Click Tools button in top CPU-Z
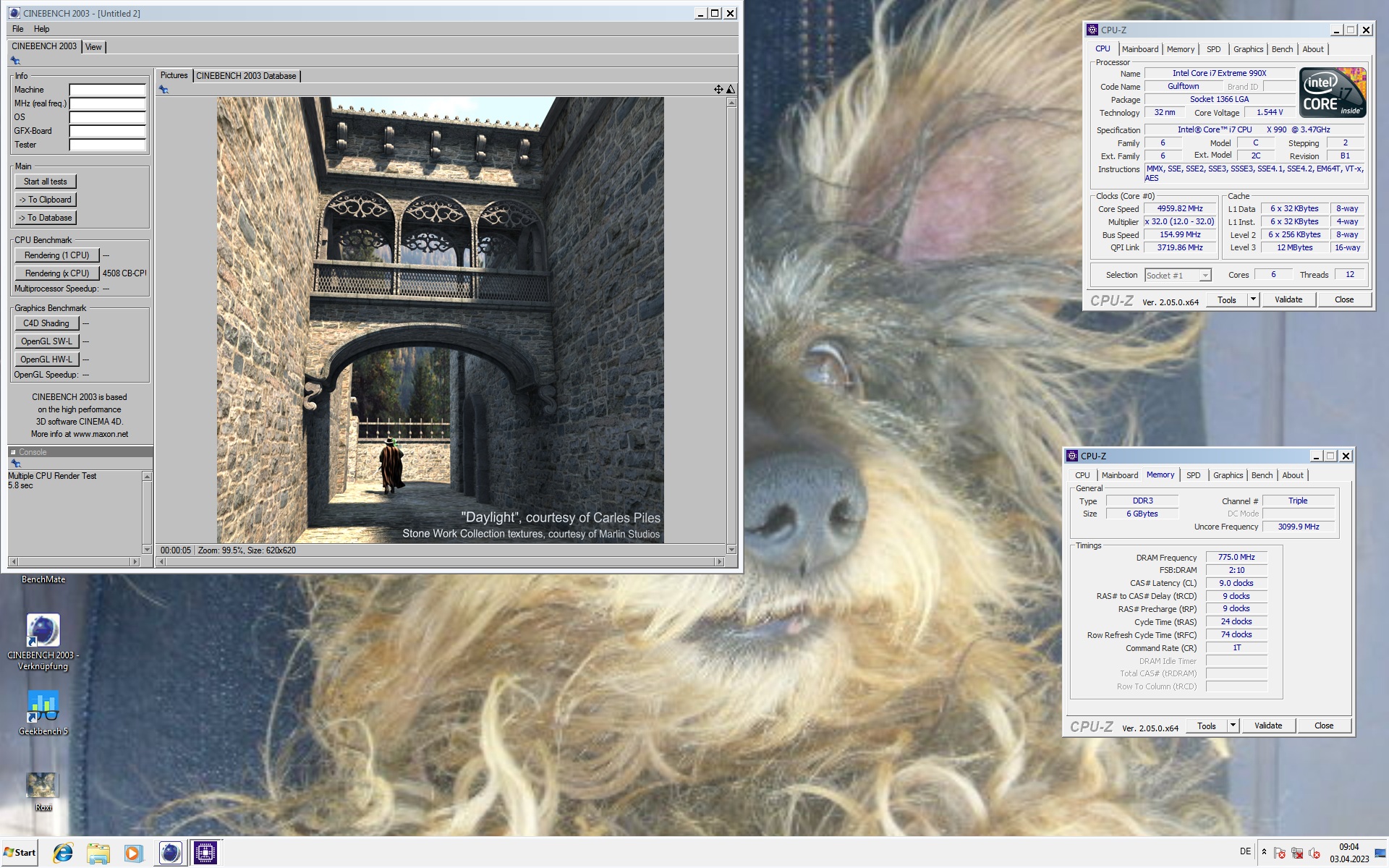Screen dimensions: 1389x868 tap(1227, 299)
